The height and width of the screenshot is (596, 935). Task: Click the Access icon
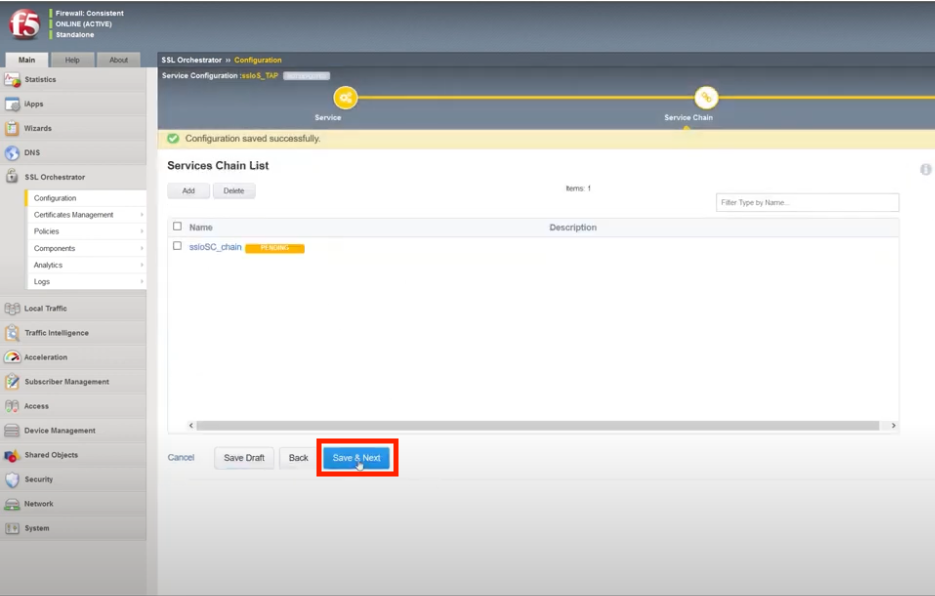(12, 406)
